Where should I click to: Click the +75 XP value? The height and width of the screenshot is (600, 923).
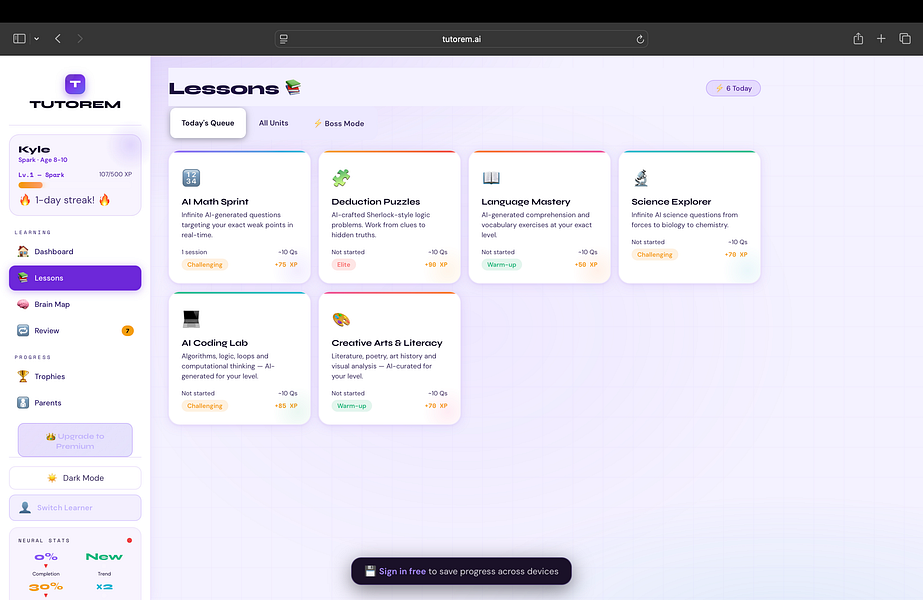pos(286,264)
